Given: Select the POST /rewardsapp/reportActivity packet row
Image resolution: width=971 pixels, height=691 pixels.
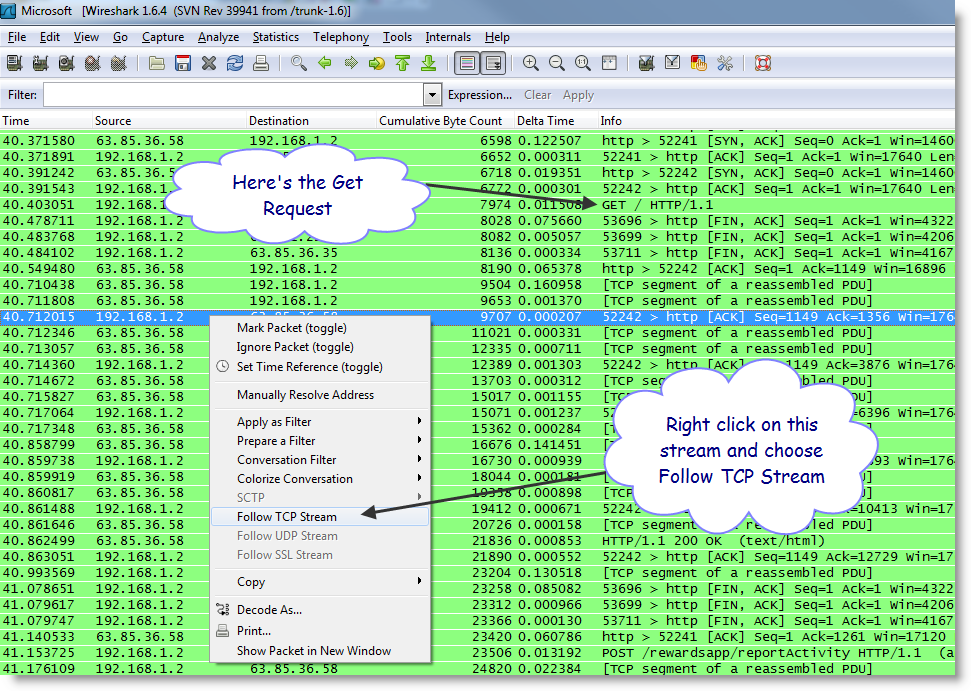Looking at the screenshot, I should click(x=477, y=653).
